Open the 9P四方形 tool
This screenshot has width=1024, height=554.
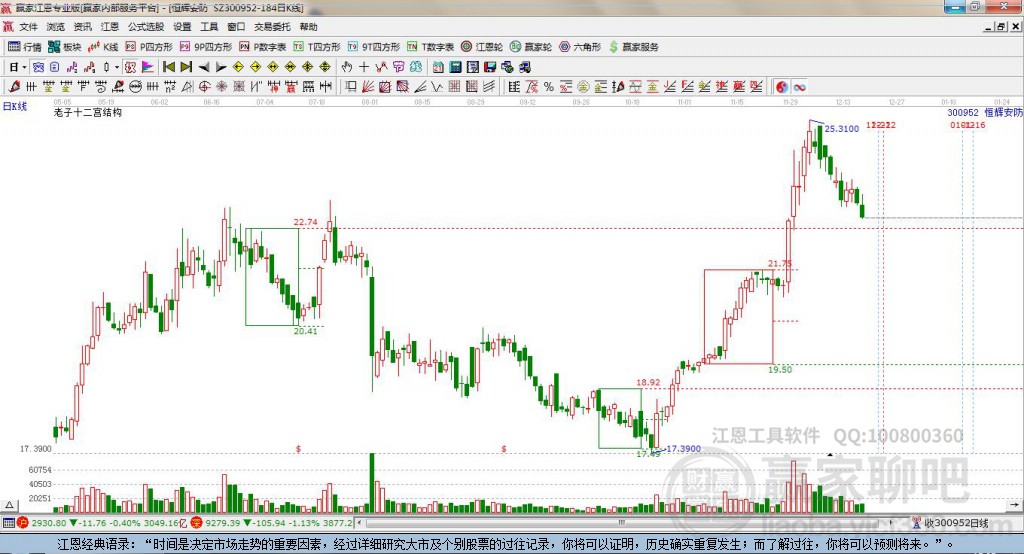click(206, 47)
